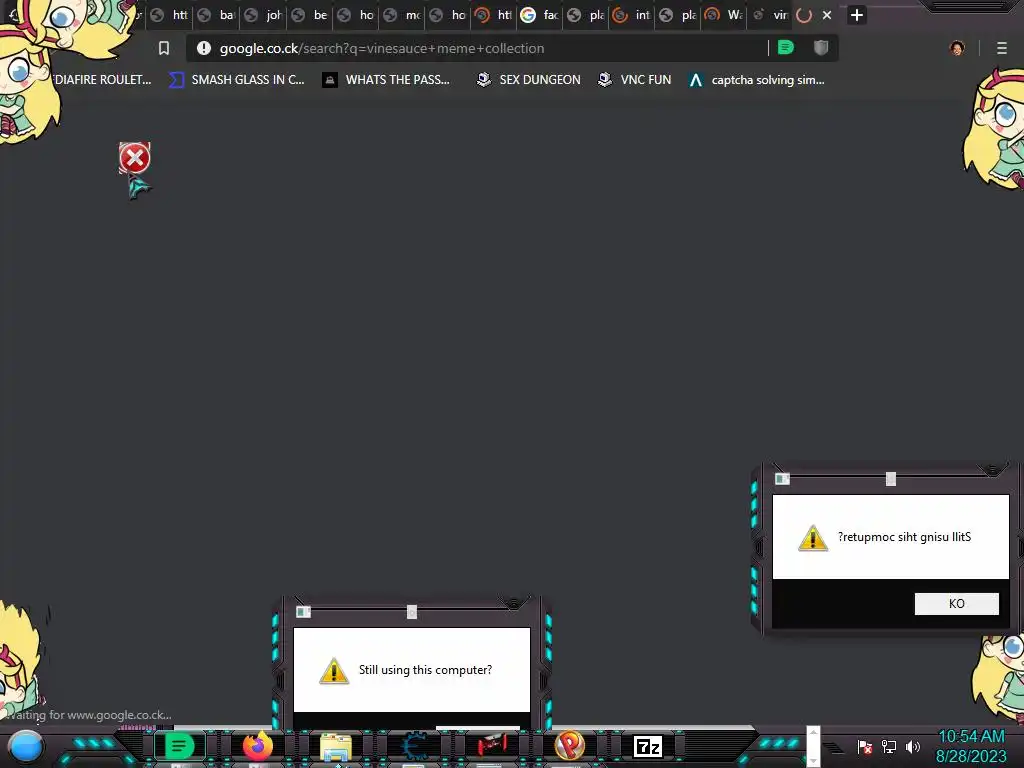Bookmark this page with the bookmark icon
Viewport: 1024px width, 768px height.
164,48
